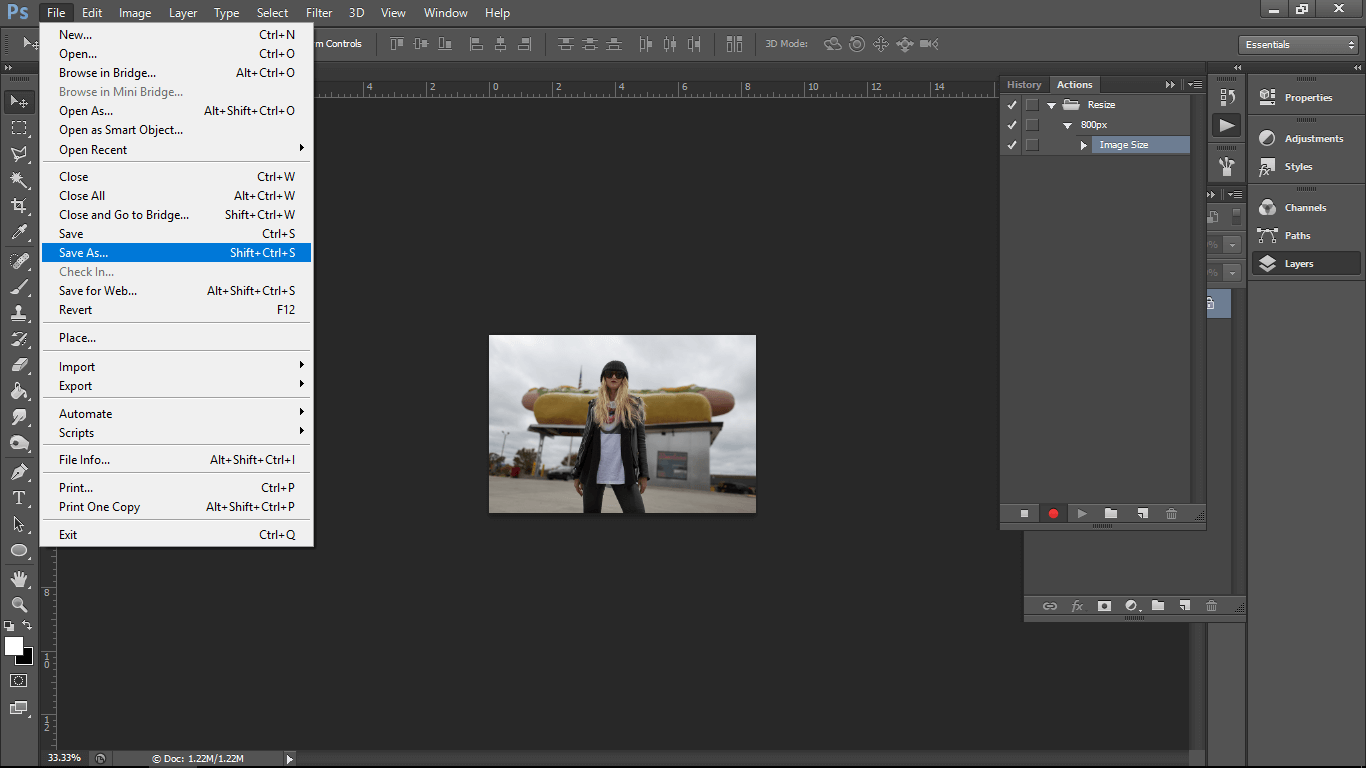Begin recording a new action
The image size is (1366, 768).
pos(1053,513)
